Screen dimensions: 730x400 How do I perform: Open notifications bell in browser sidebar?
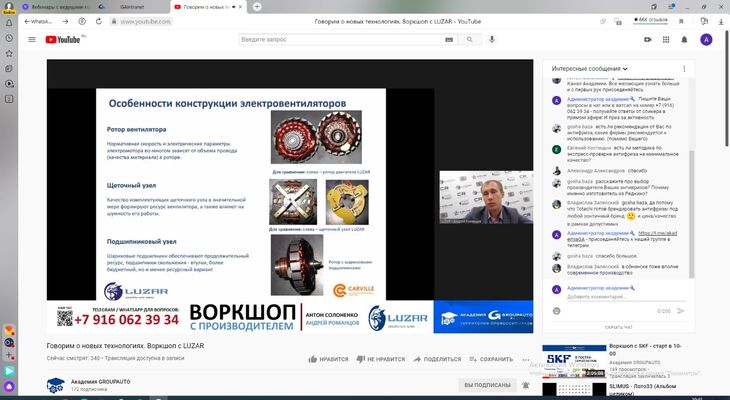click(x=9, y=23)
